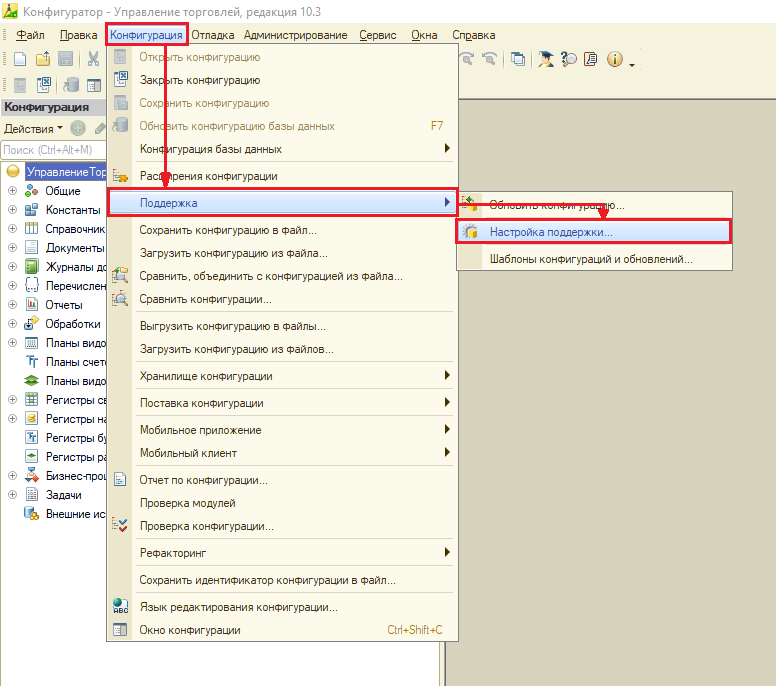Image resolution: width=776 pixels, height=686 pixels.
Task: Open the Файл menu
Action: click(x=30, y=35)
